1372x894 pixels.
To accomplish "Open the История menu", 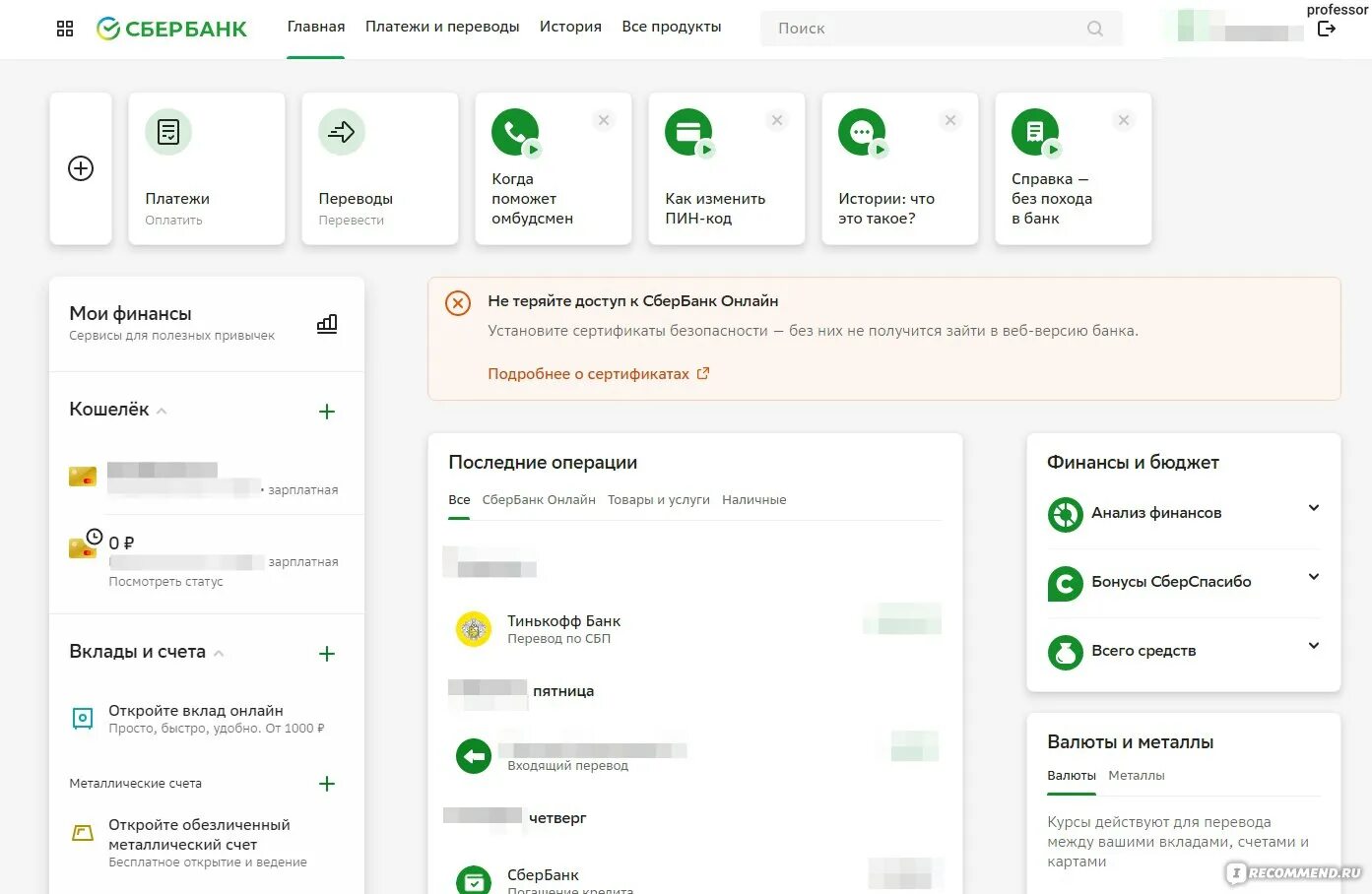I will [570, 28].
